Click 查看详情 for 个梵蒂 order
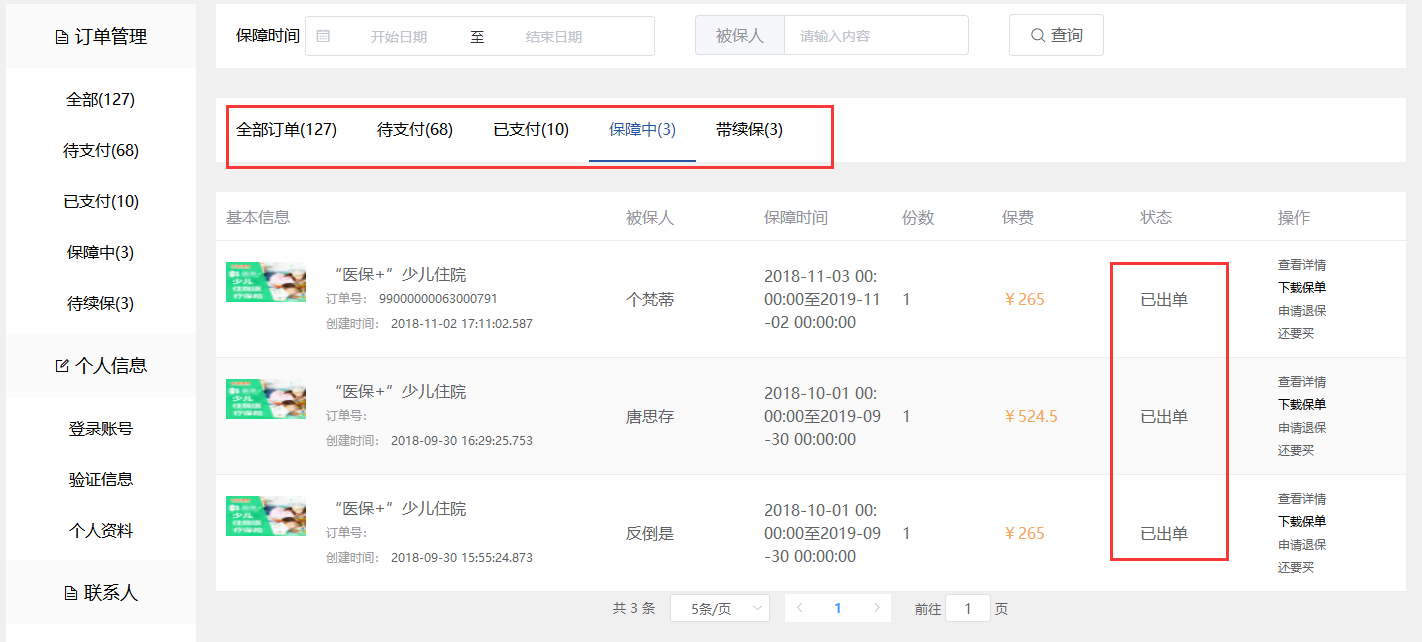This screenshot has width=1422, height=642. click(x=1302, y=266)
